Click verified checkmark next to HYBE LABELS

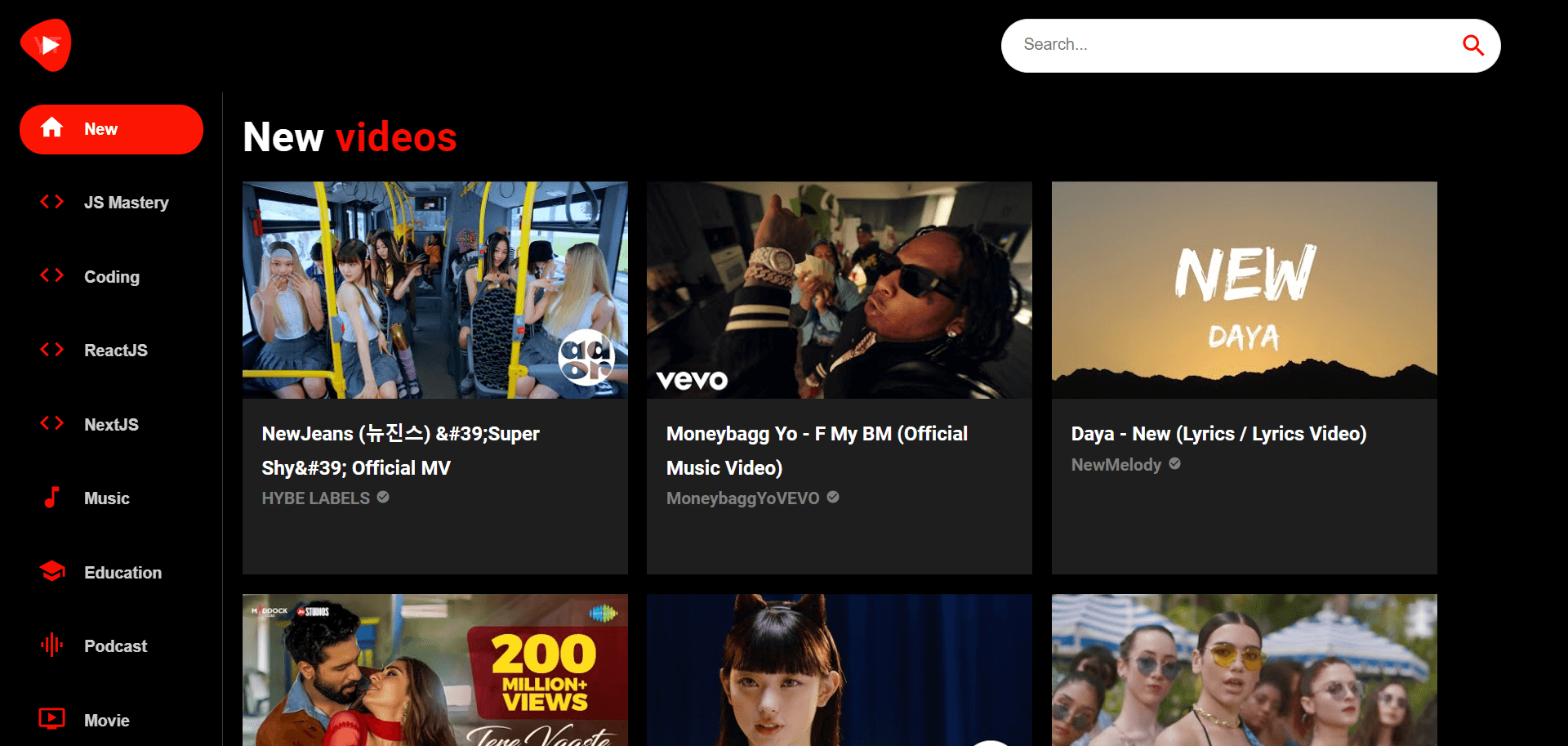[383, 497]
